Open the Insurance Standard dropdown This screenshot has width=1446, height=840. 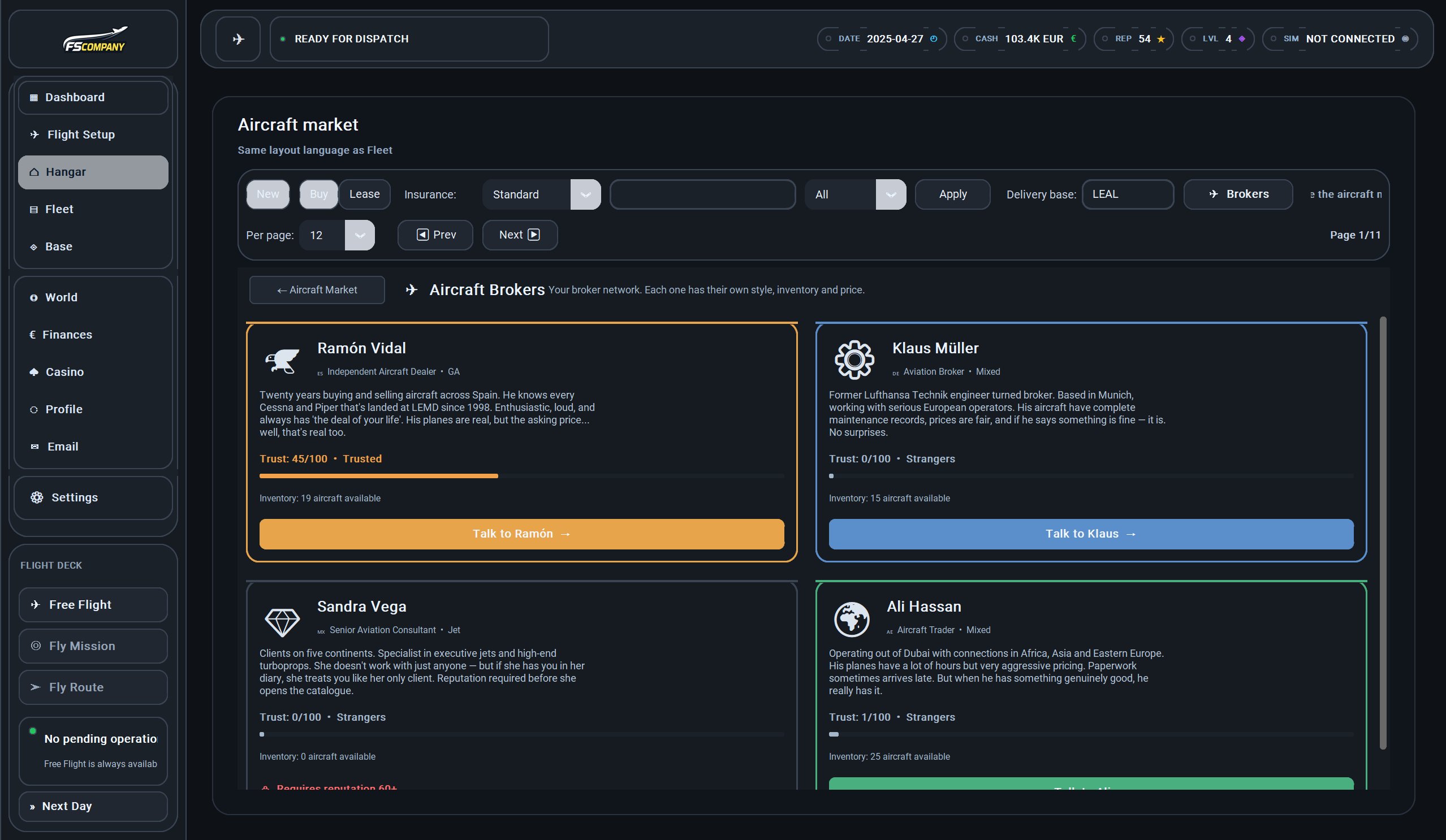(x=541, y=194)
